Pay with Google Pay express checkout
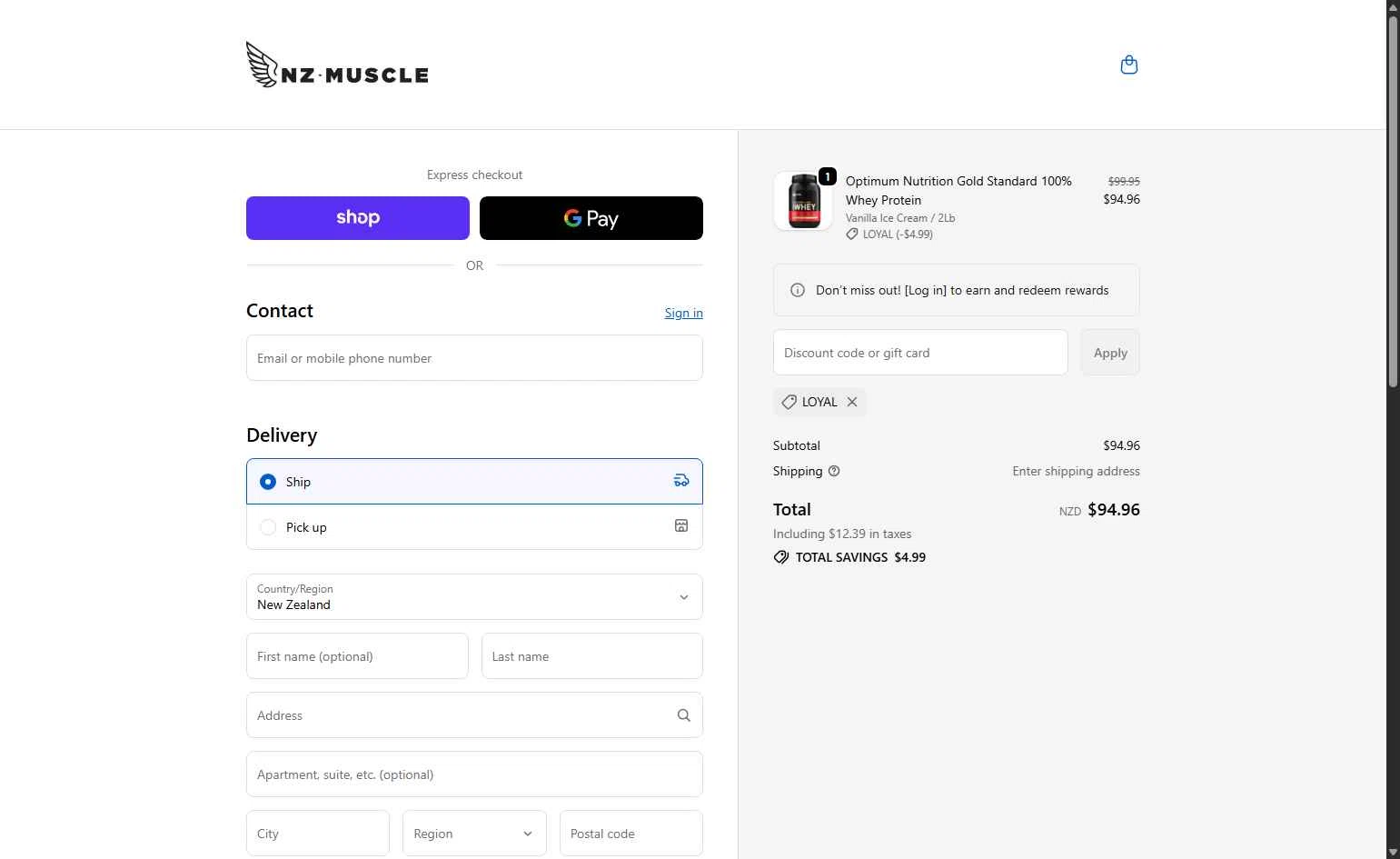 pos(591,218)
